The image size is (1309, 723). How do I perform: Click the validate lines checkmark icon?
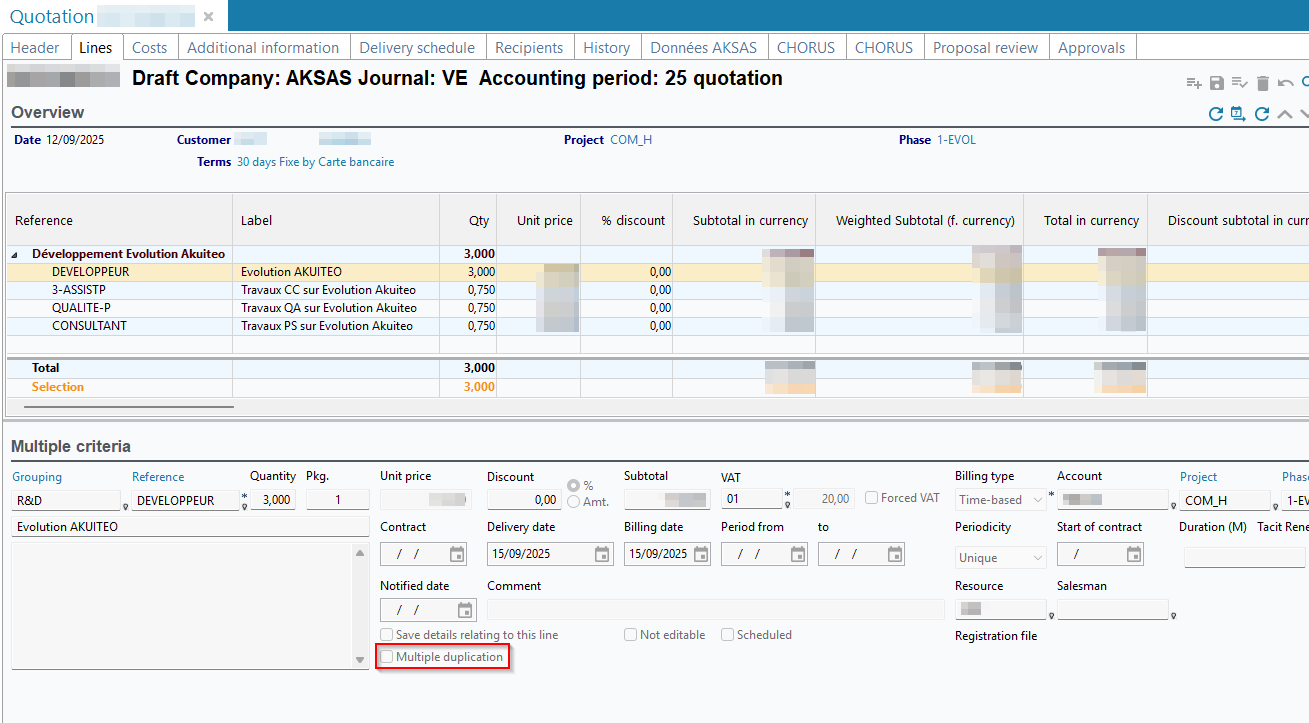(1240, 83)
